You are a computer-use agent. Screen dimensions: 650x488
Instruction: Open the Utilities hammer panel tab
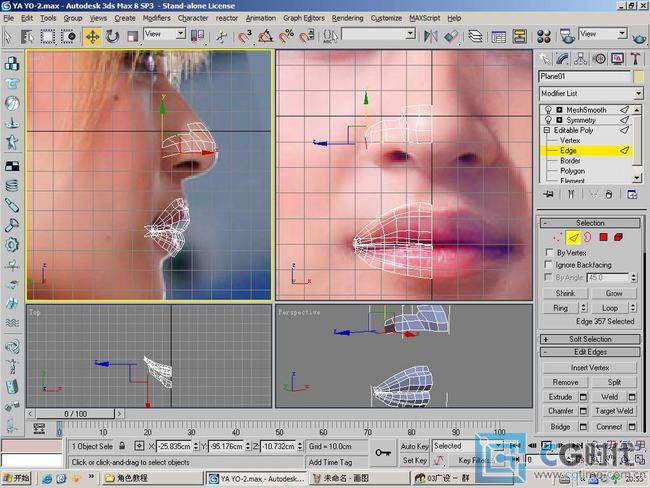click(x=636, y=59)
